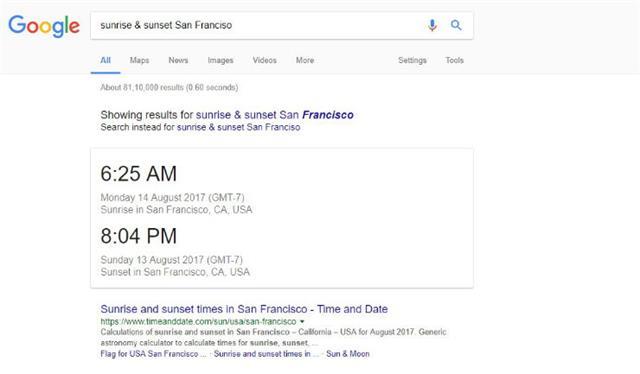Viewport: 640px width, 374px height.
Task: Click the green timeanddate.com URL text
Action: 198,322
